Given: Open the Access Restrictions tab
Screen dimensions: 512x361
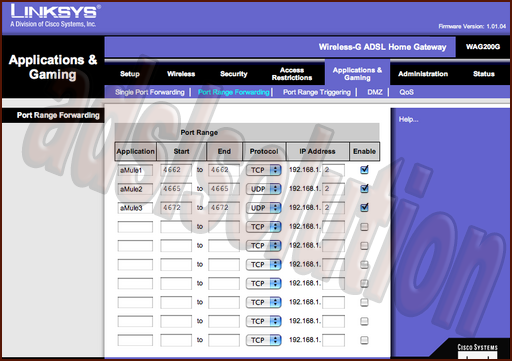Looking at the screenshot, I should pos(292,74).
